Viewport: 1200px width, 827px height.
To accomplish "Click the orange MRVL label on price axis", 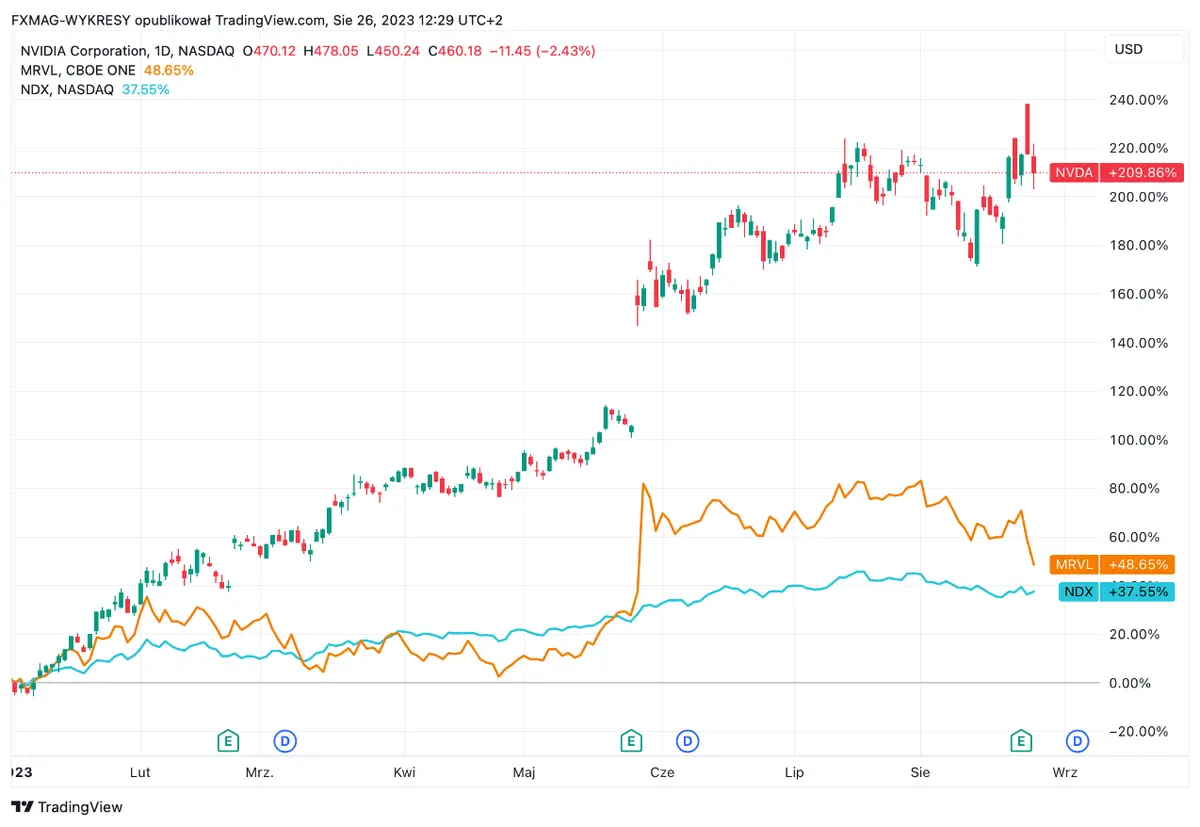I will point(1073,564).
